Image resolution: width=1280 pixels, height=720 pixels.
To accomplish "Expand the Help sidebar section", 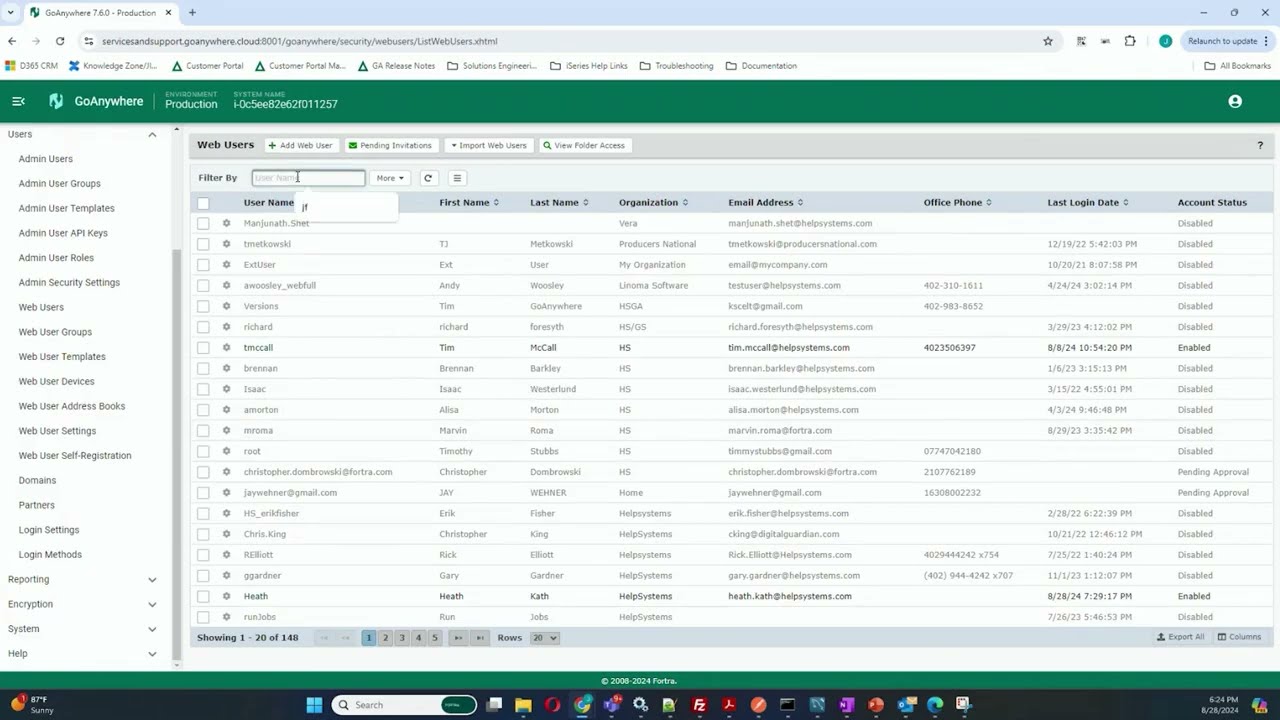I will (x=152, y=654).
